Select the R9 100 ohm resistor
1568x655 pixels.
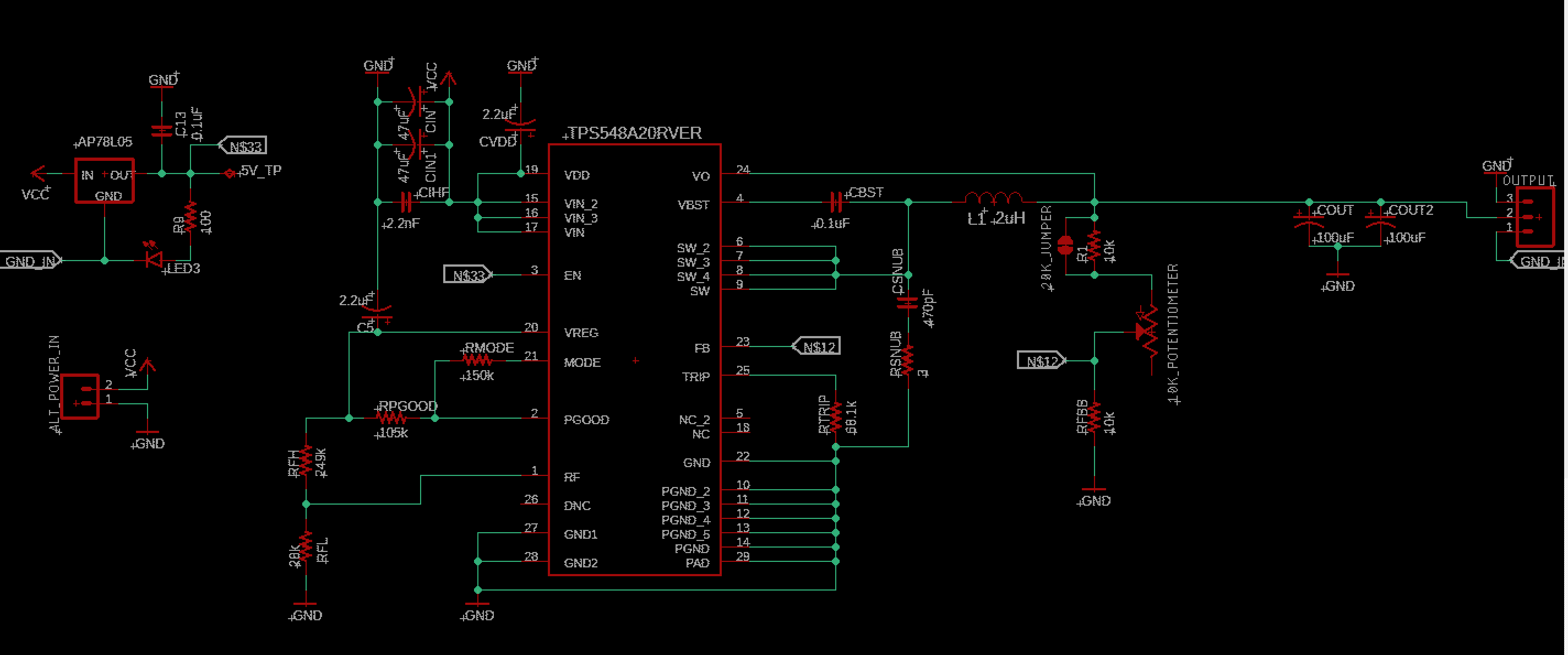coord(190,217)
